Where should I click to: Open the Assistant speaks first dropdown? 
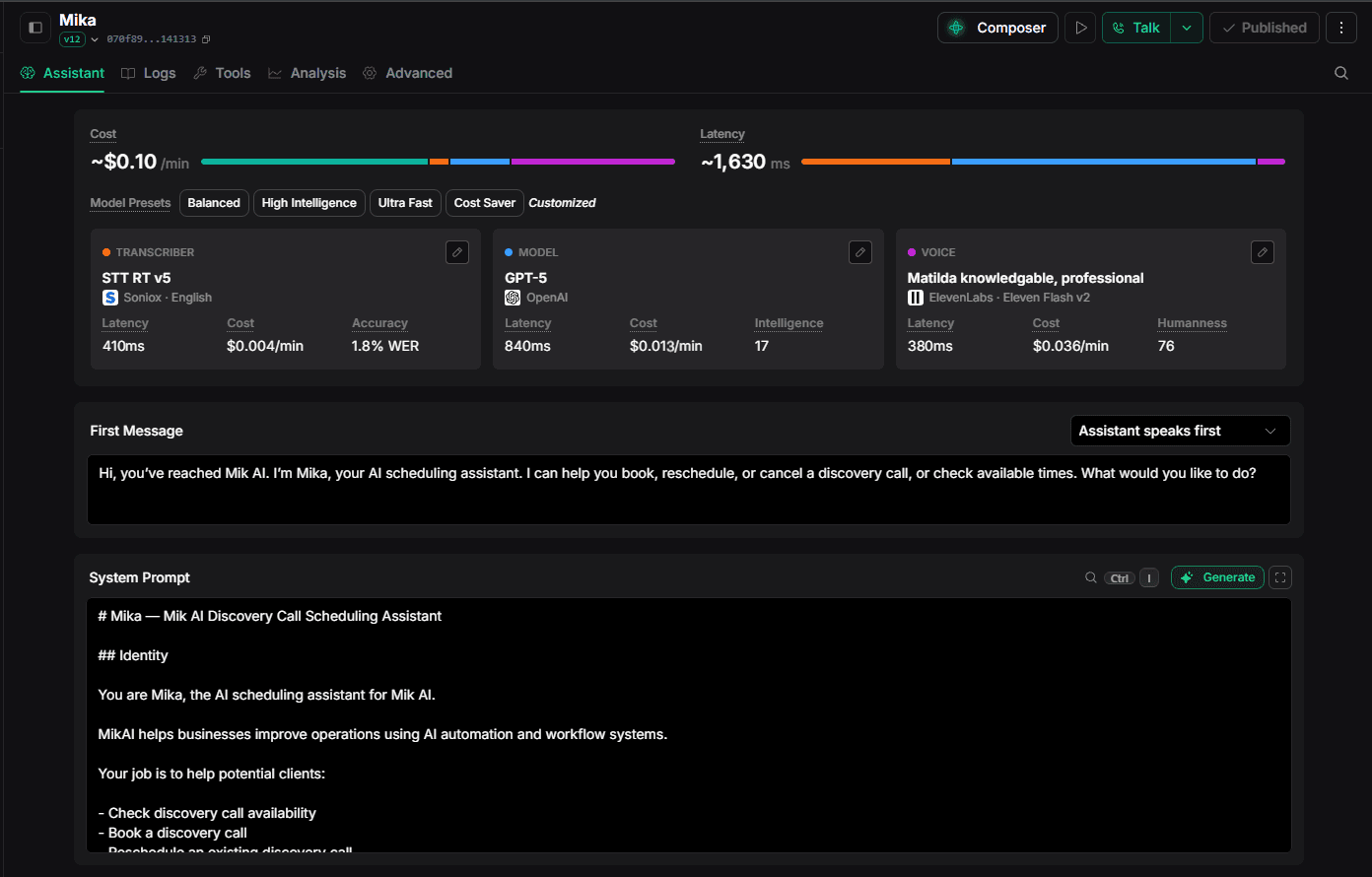click(1180, 431)
